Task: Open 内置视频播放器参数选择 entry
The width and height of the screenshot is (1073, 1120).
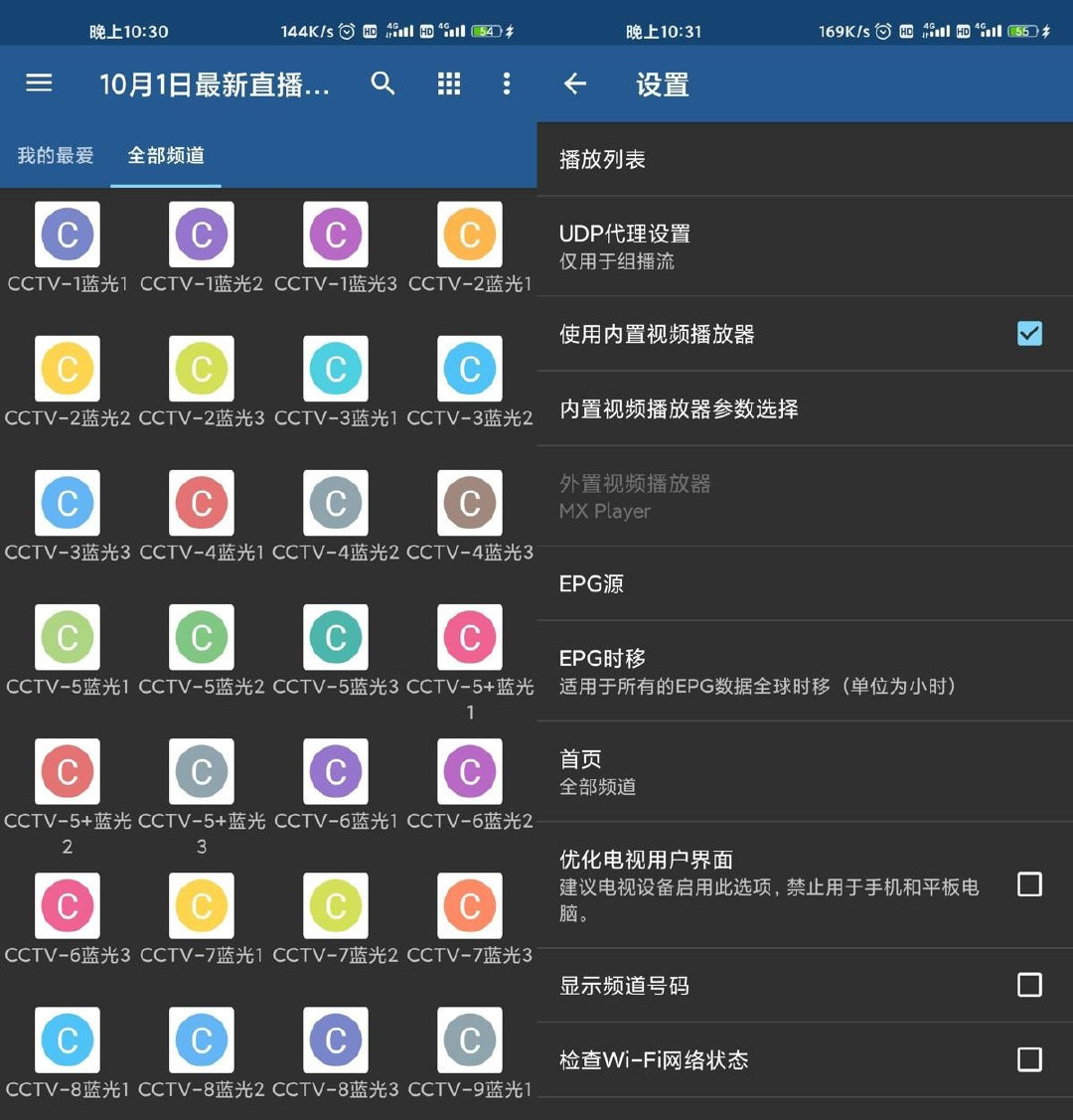Action: (x=805, y=408)
